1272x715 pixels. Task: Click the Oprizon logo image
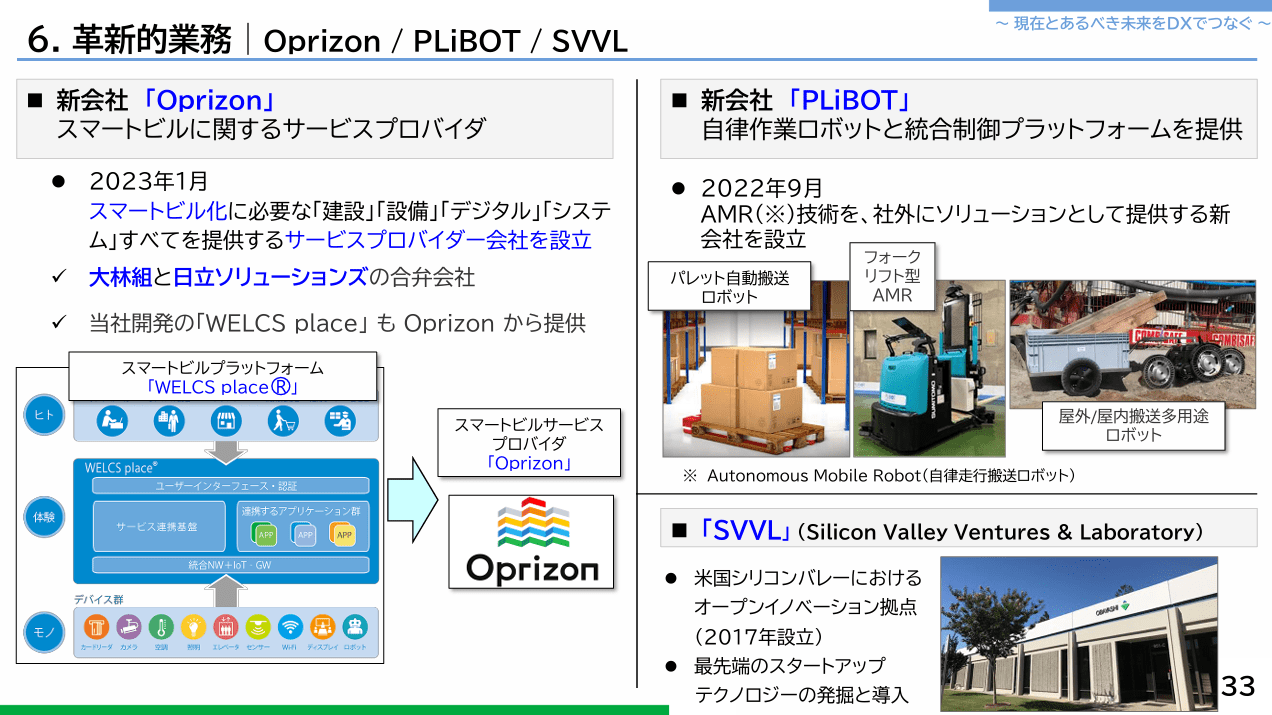click(x=531, y=541)
